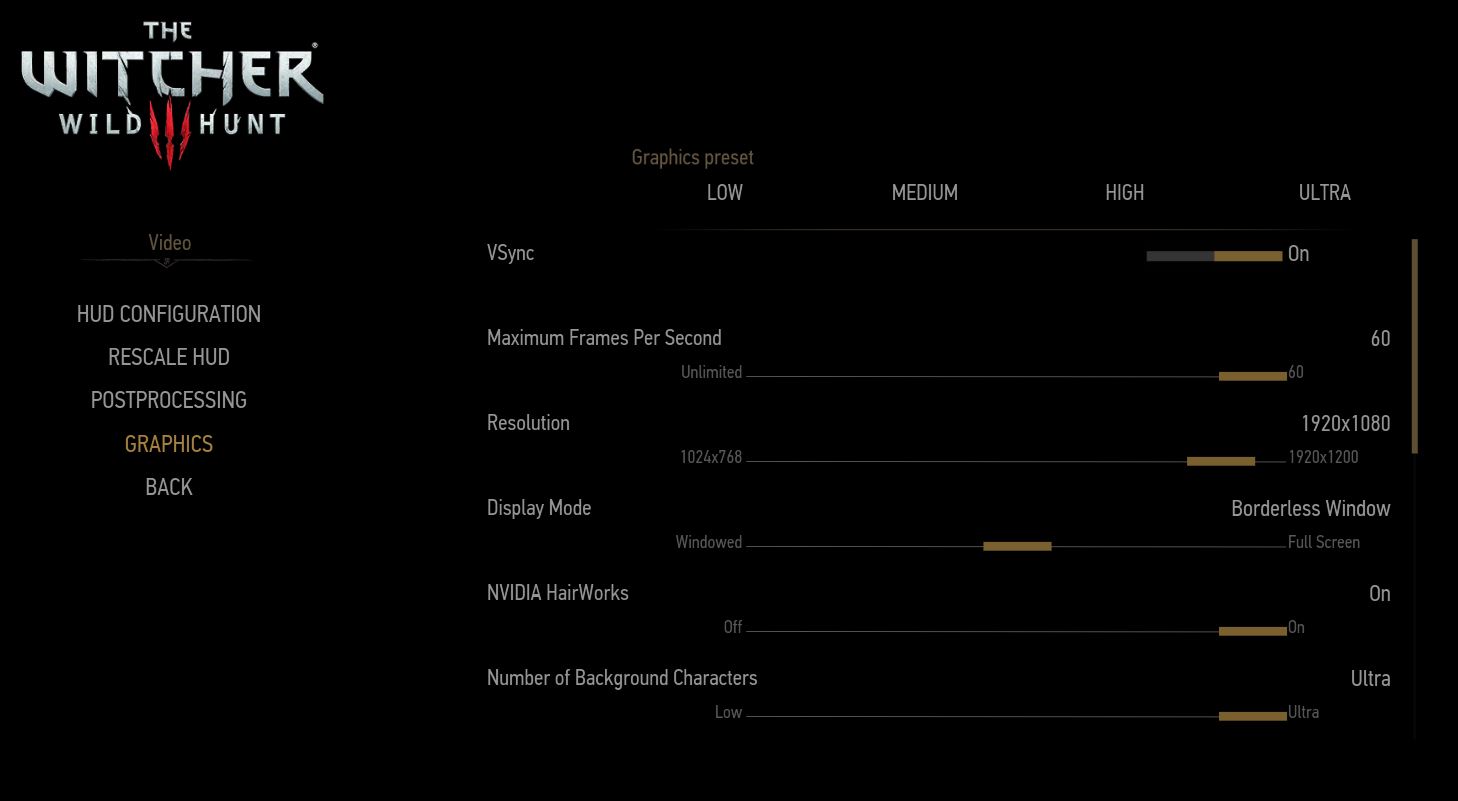Image resolution: width=1458 pixels, height=801 pixels.
Task: Click the Graphics preset heading
Action: [693, 157]
